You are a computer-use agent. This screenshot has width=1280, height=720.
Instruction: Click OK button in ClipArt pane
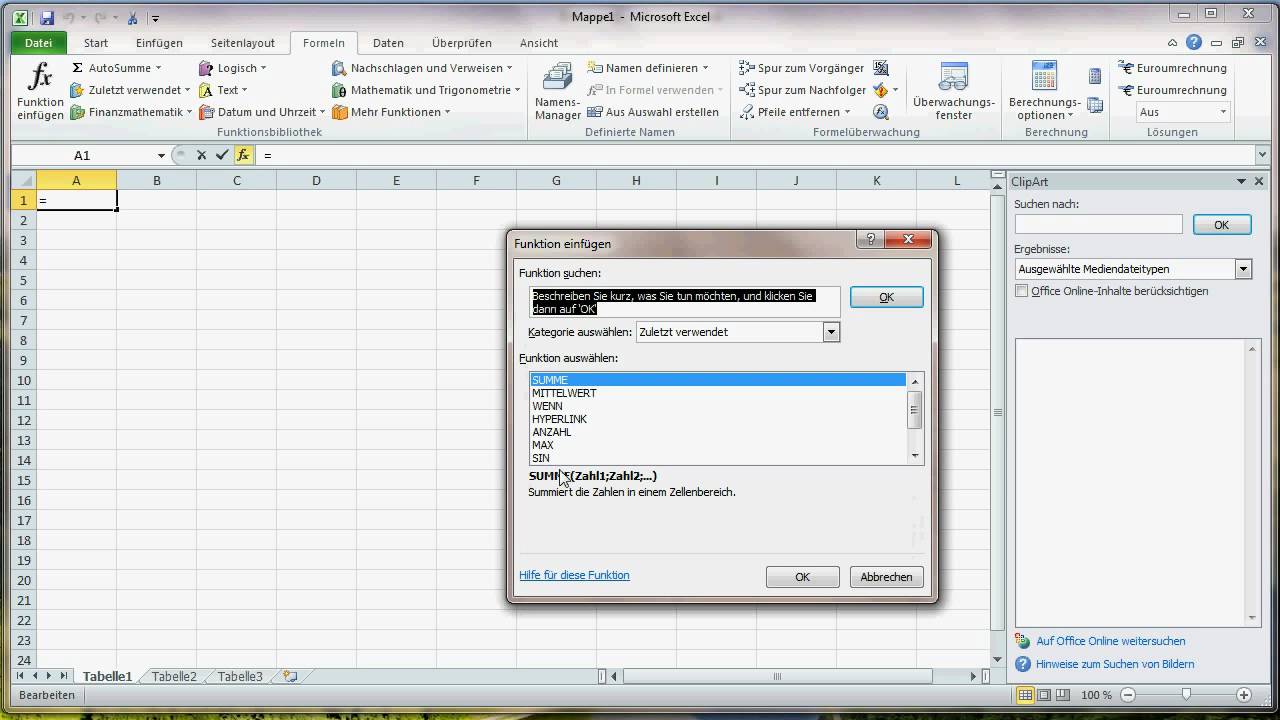[1221, 225]
